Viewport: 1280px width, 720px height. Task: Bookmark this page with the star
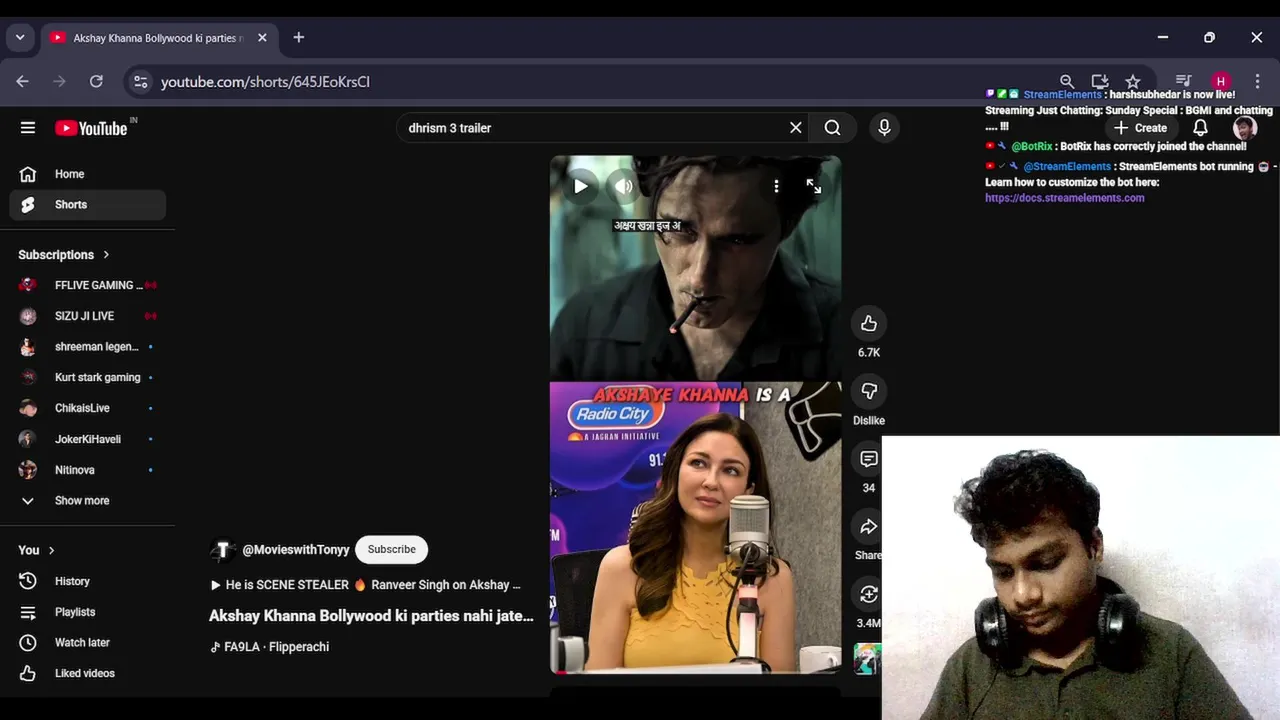(1133, 82)
